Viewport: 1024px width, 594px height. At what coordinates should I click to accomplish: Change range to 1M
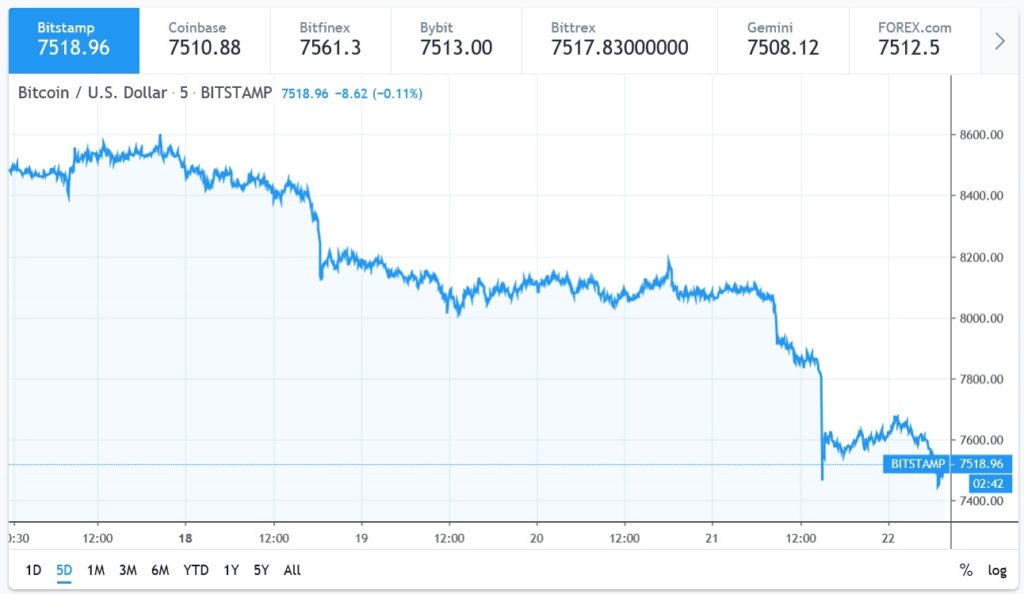[96, 570]
